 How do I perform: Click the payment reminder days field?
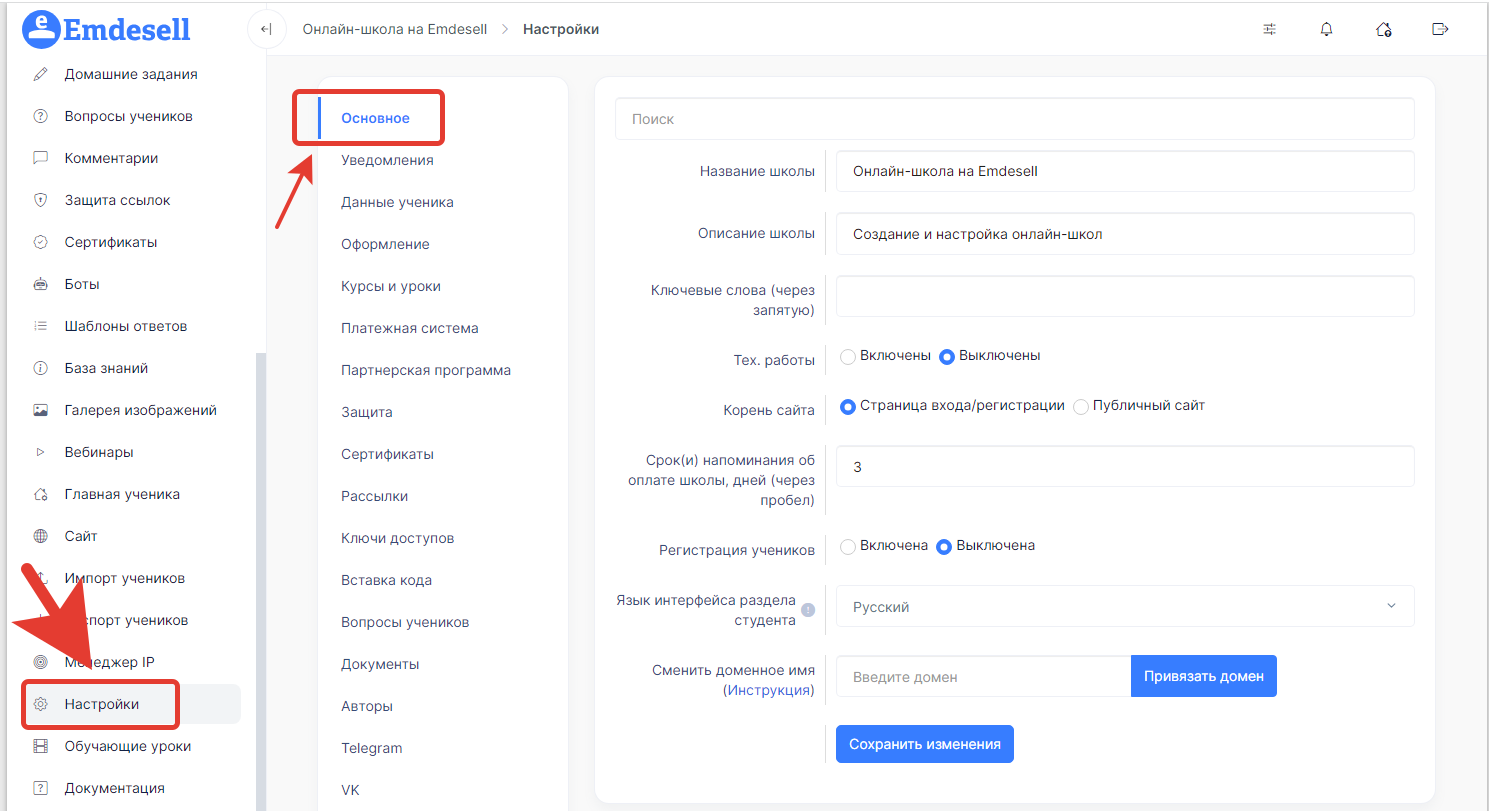click(1125, 466)
